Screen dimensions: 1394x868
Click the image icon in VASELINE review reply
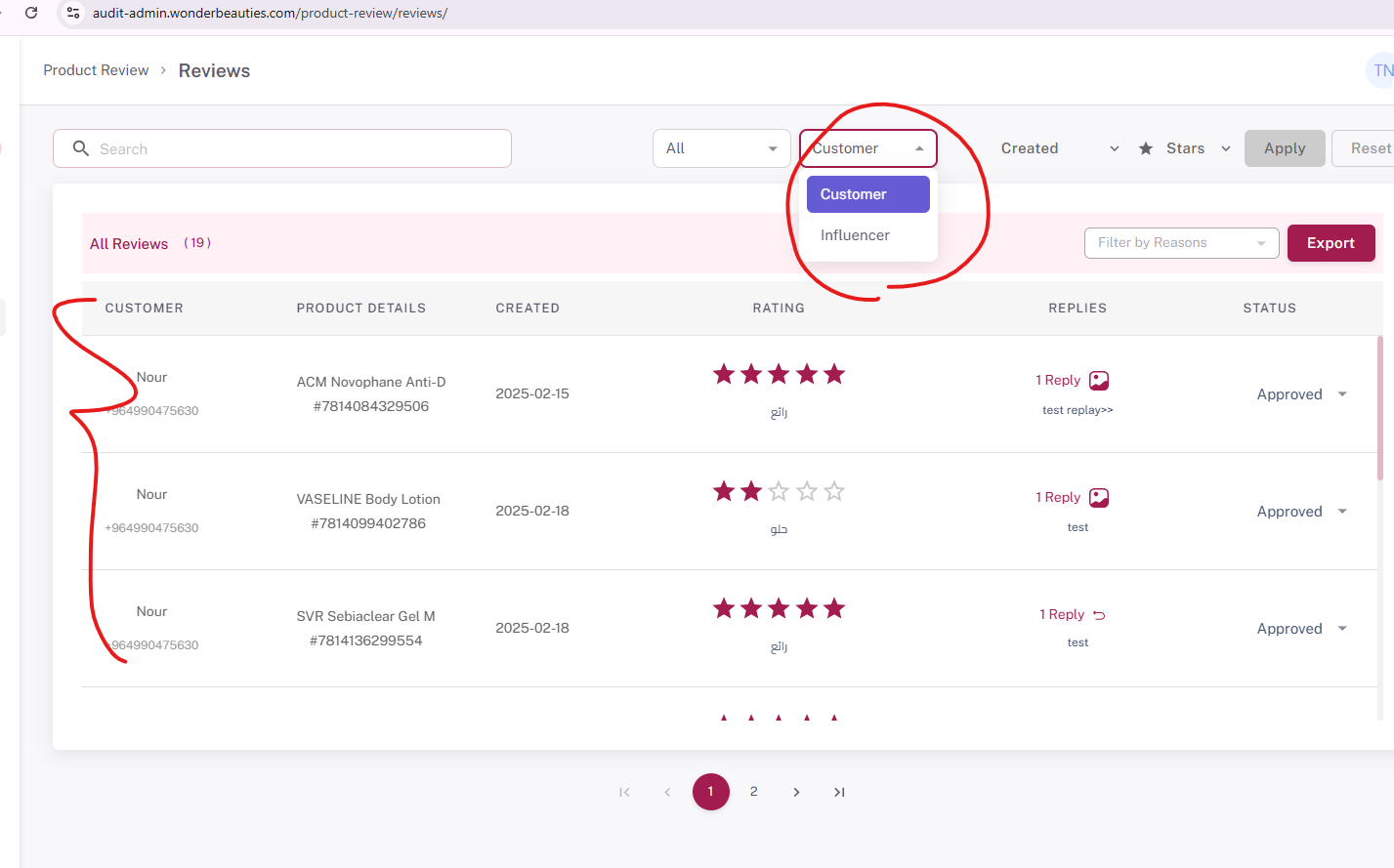1099,498
